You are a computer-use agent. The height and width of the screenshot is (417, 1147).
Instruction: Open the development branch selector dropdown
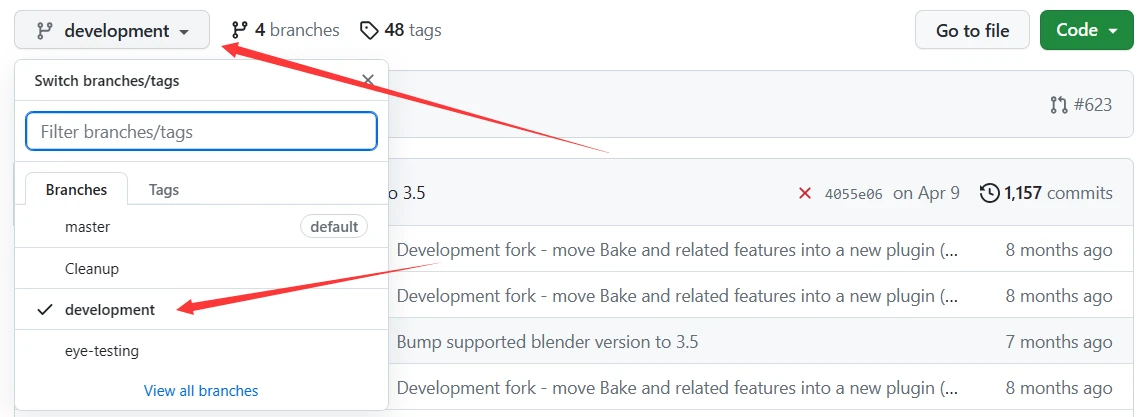coord(112,30)
